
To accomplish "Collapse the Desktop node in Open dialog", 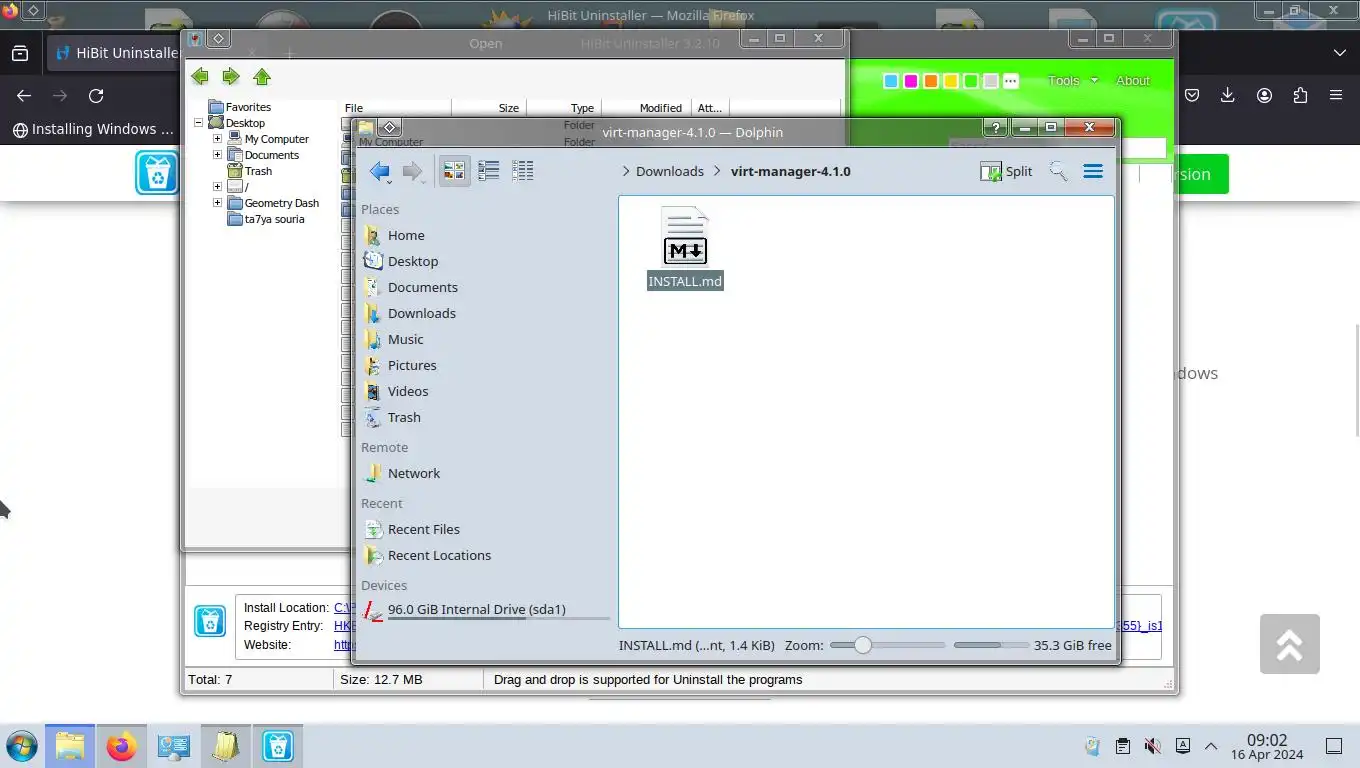I will click(x=199, y=123).
